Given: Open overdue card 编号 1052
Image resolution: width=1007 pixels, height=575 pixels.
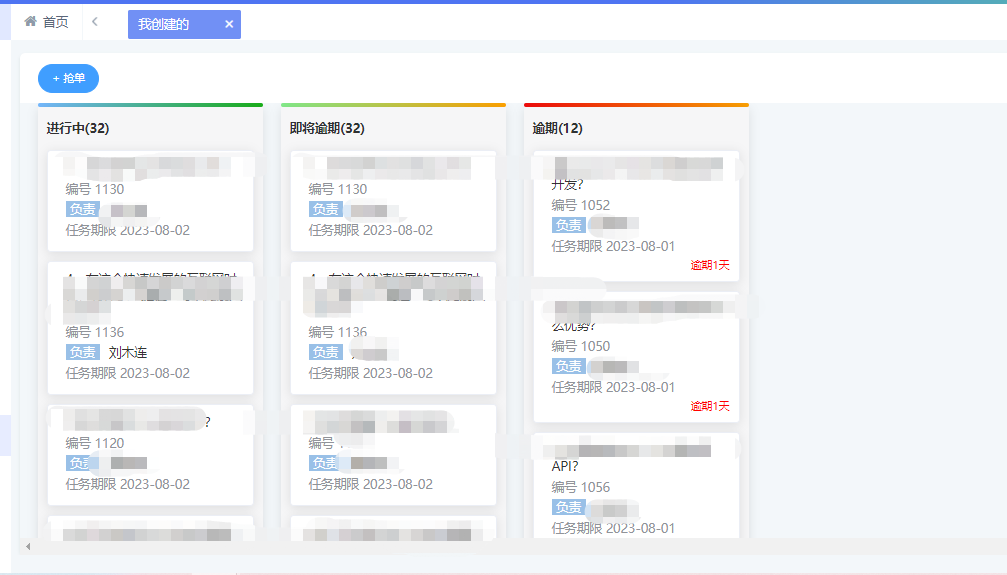Looking at the screenshot, I should (636, 216).
